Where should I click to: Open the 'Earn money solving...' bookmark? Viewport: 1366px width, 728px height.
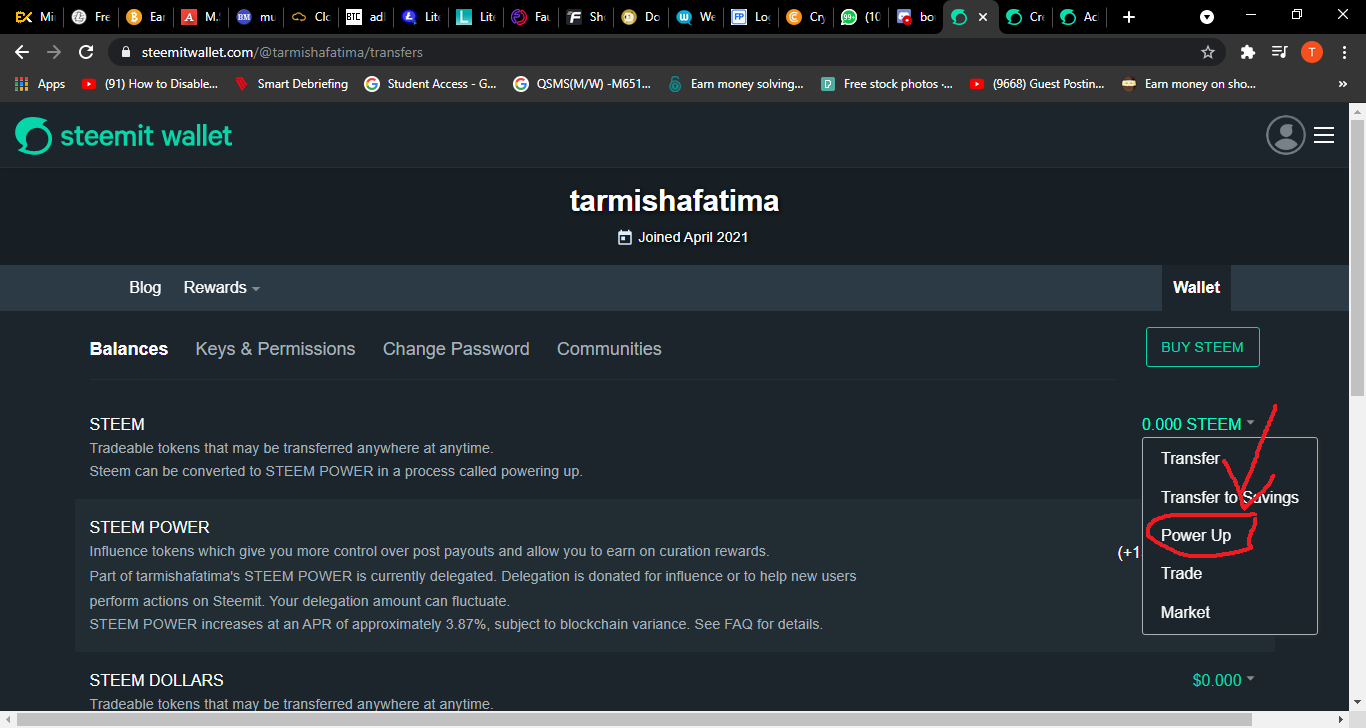point(736,84)
